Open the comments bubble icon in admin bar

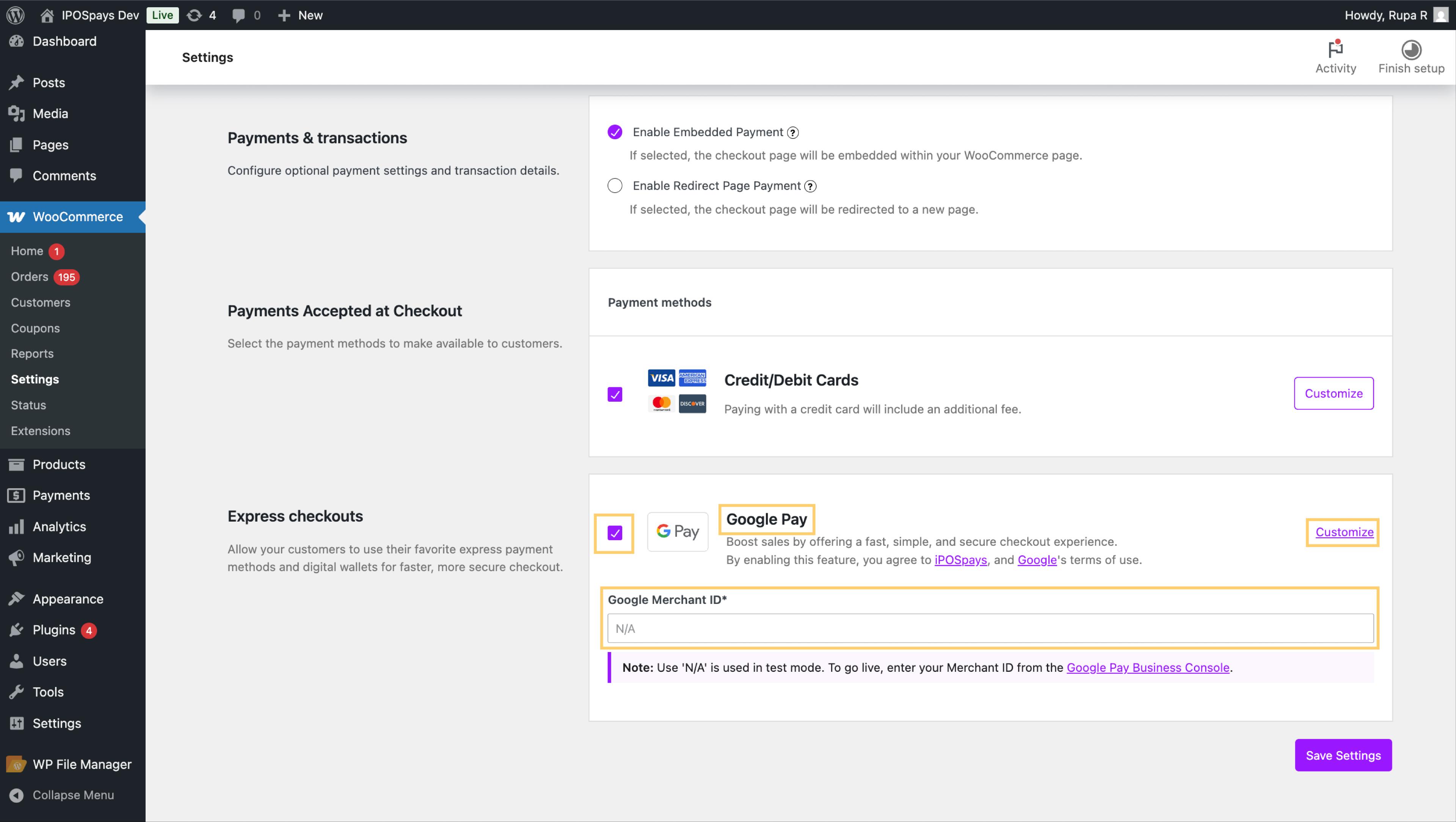238,15
